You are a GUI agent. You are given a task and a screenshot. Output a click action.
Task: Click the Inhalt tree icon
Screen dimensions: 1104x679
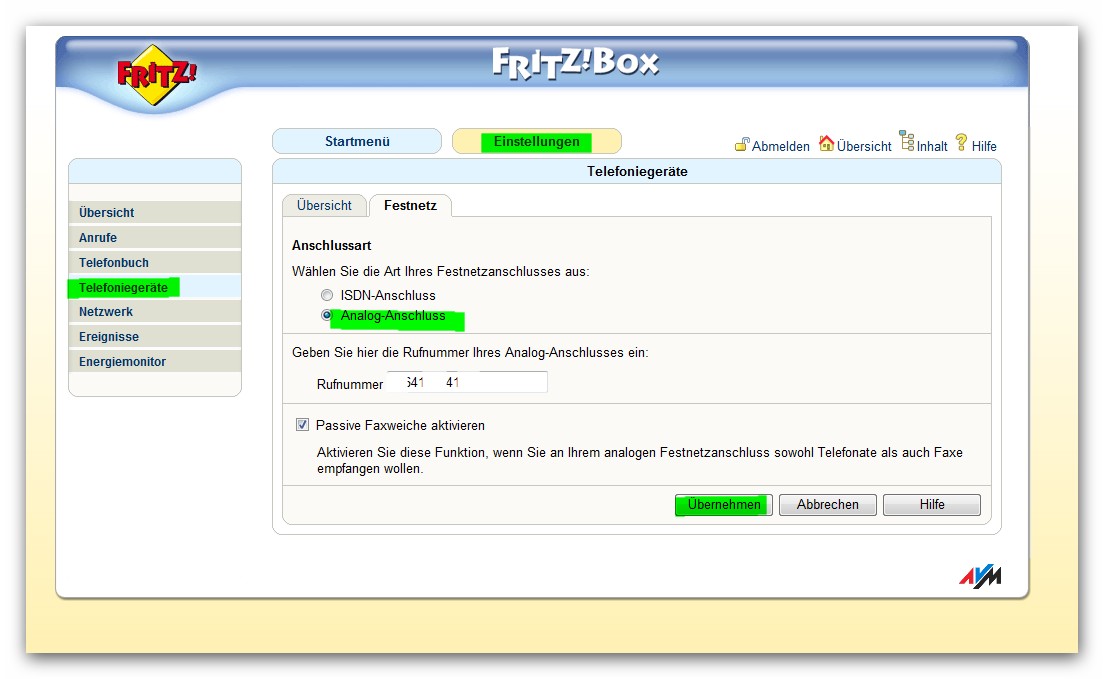(x=907, y=141)
